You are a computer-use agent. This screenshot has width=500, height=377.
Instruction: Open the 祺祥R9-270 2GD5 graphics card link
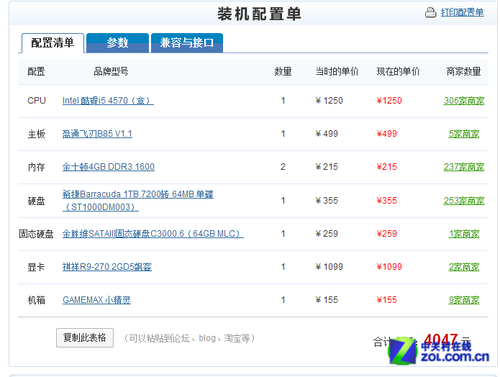coord(107,267)
